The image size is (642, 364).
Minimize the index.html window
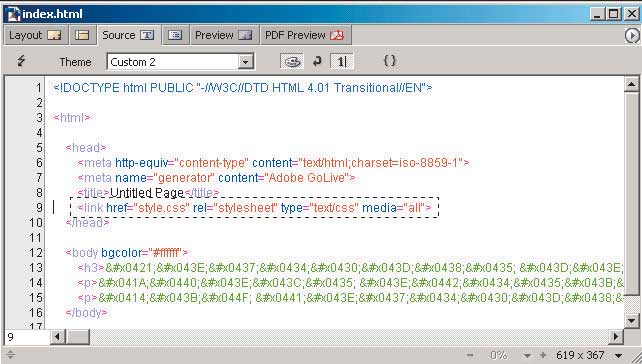(598, 14)
